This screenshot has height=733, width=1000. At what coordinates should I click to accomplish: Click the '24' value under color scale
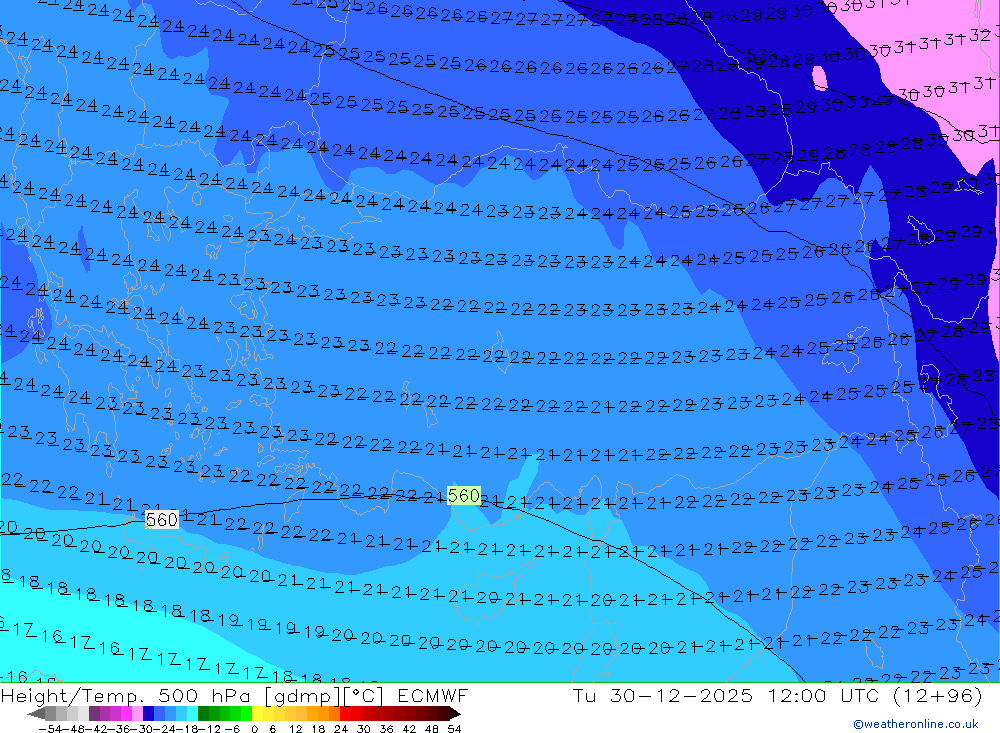[x=341, y=729]
